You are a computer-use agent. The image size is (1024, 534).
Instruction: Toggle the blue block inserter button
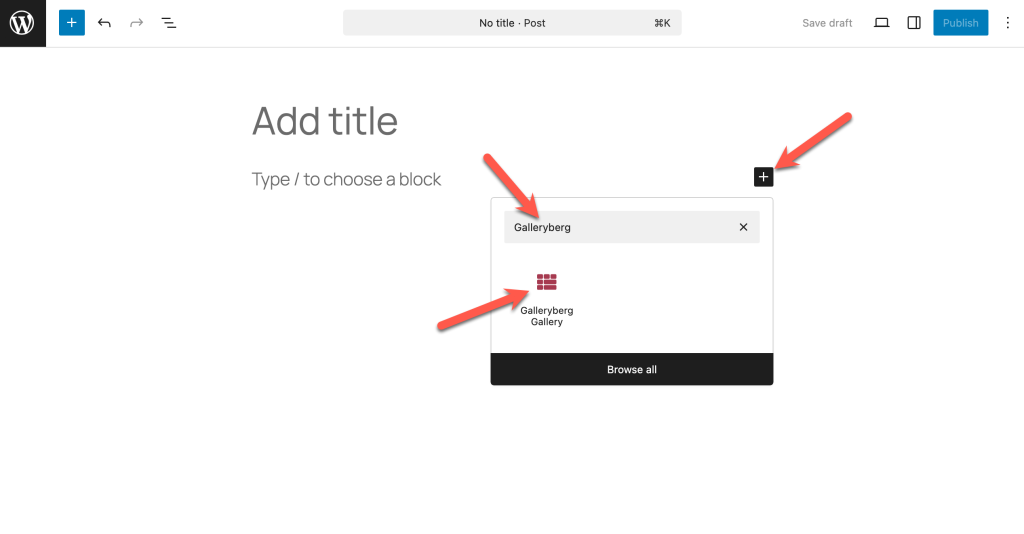72,22
